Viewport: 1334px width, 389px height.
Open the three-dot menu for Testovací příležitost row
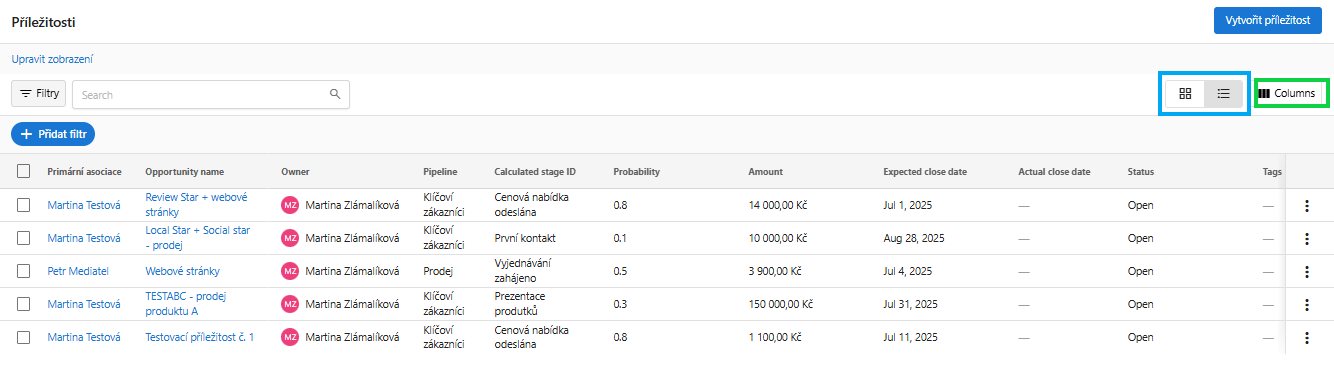(1306, 338)
